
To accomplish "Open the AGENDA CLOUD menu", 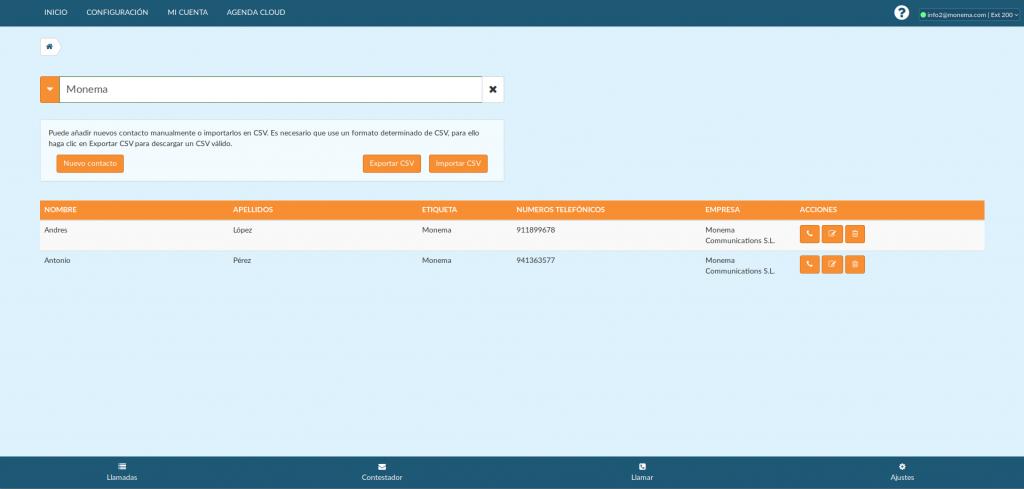I will [x=256, y=12].
